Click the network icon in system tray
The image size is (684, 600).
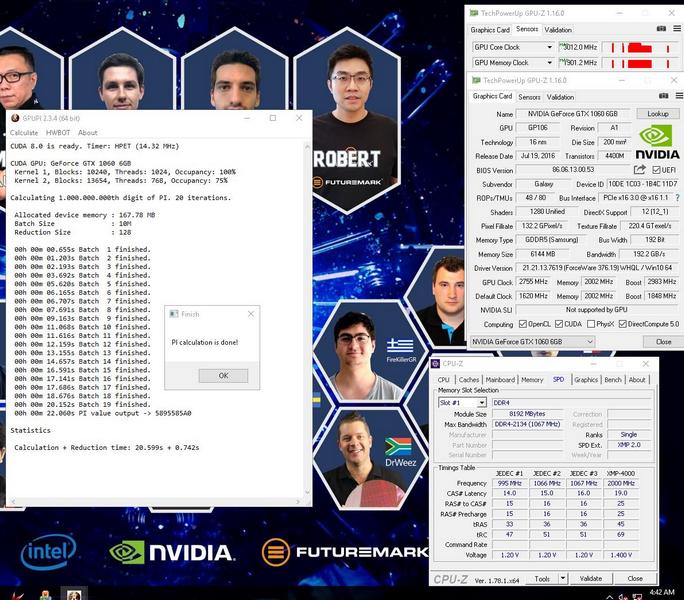click(637, 597)
